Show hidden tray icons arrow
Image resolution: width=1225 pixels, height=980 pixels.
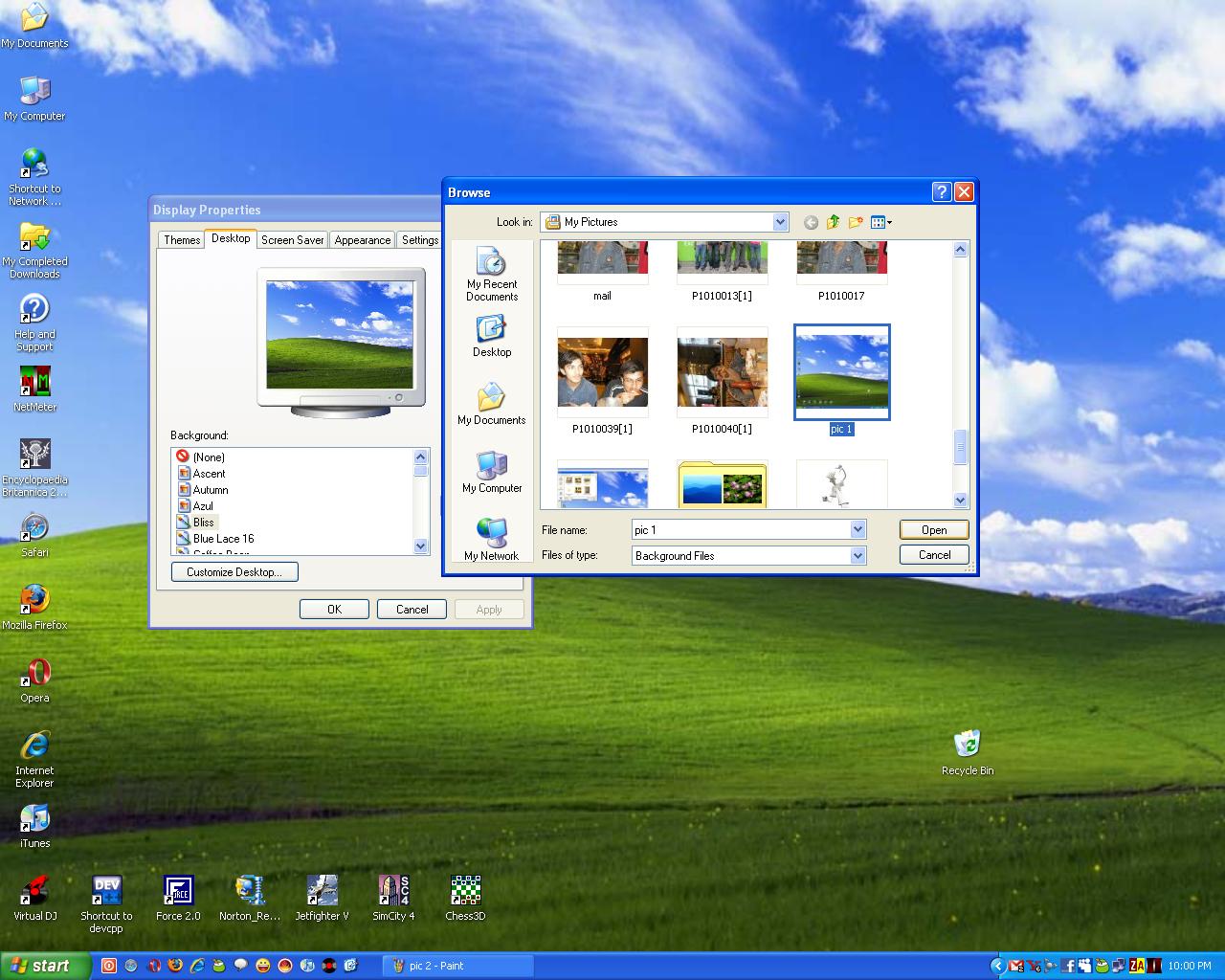click(998, 966)
